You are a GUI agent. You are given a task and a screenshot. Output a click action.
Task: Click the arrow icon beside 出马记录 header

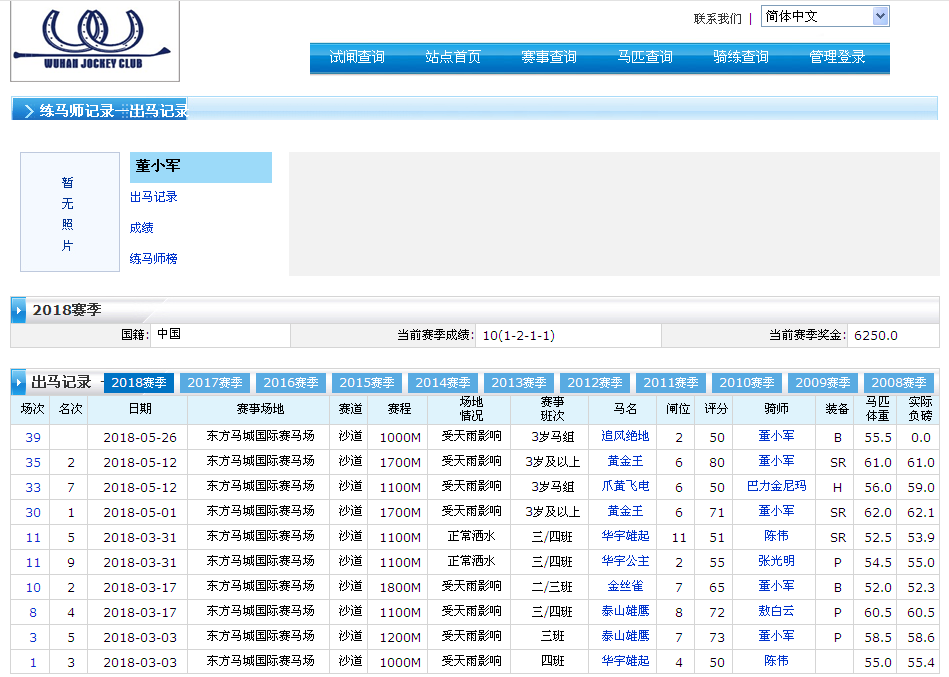pos(19,382)
